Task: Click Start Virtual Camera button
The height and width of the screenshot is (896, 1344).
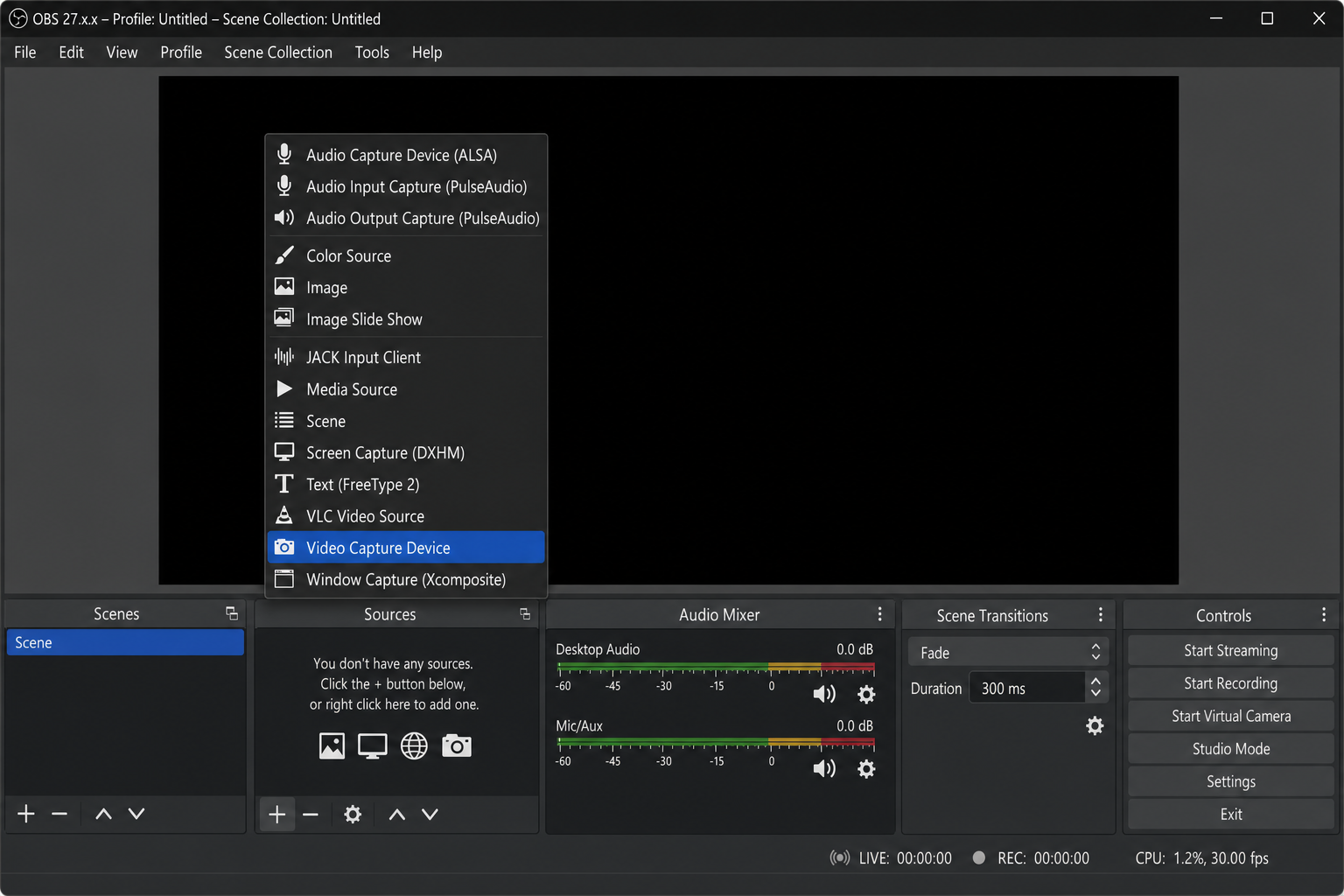Action: (1230, 716)
